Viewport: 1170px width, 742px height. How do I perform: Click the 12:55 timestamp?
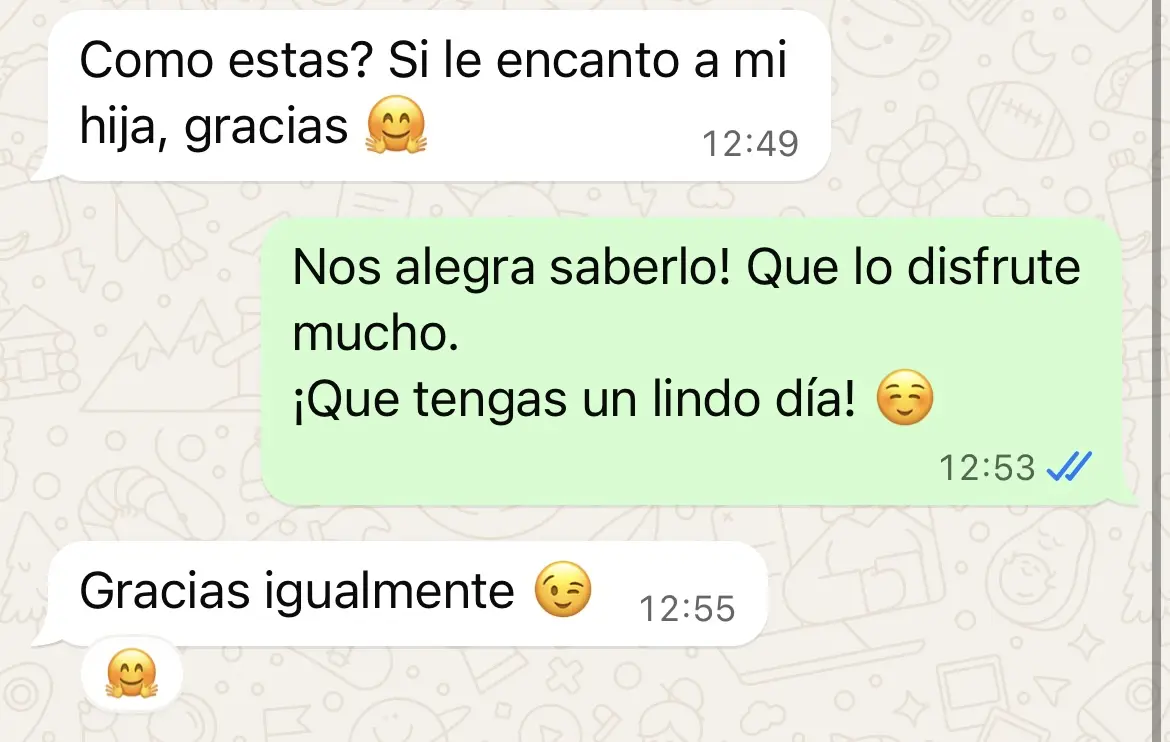687,608
